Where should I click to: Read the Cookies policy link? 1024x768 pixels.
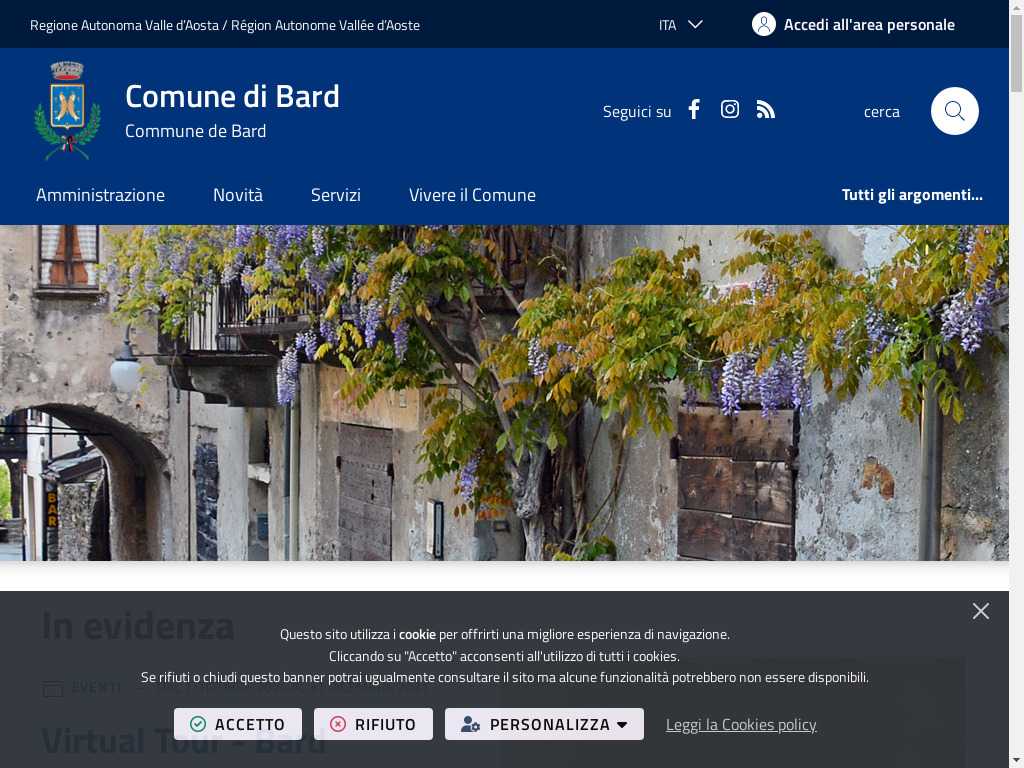[x=741, y=725]
